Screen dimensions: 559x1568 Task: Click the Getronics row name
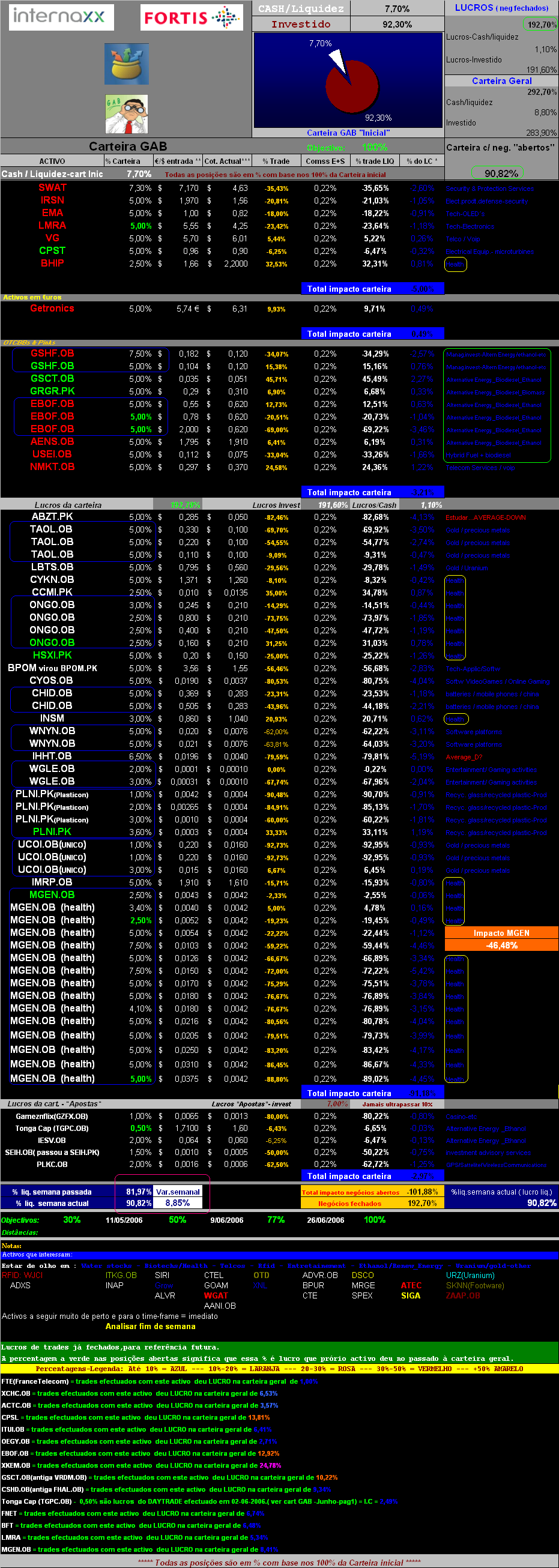(x=52, y=309)
